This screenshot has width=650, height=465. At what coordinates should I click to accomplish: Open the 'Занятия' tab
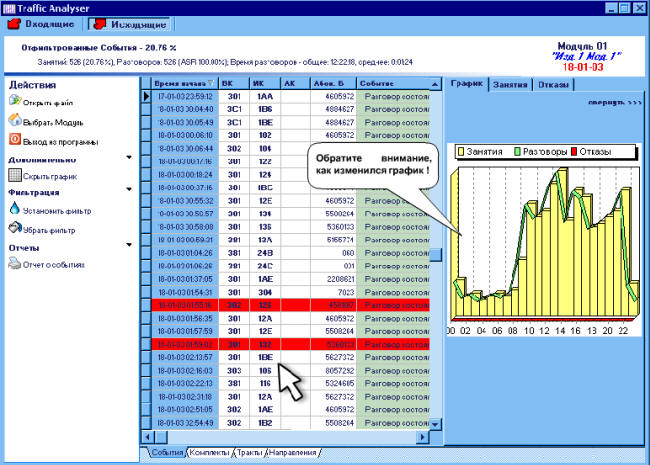tap(510, 85)
